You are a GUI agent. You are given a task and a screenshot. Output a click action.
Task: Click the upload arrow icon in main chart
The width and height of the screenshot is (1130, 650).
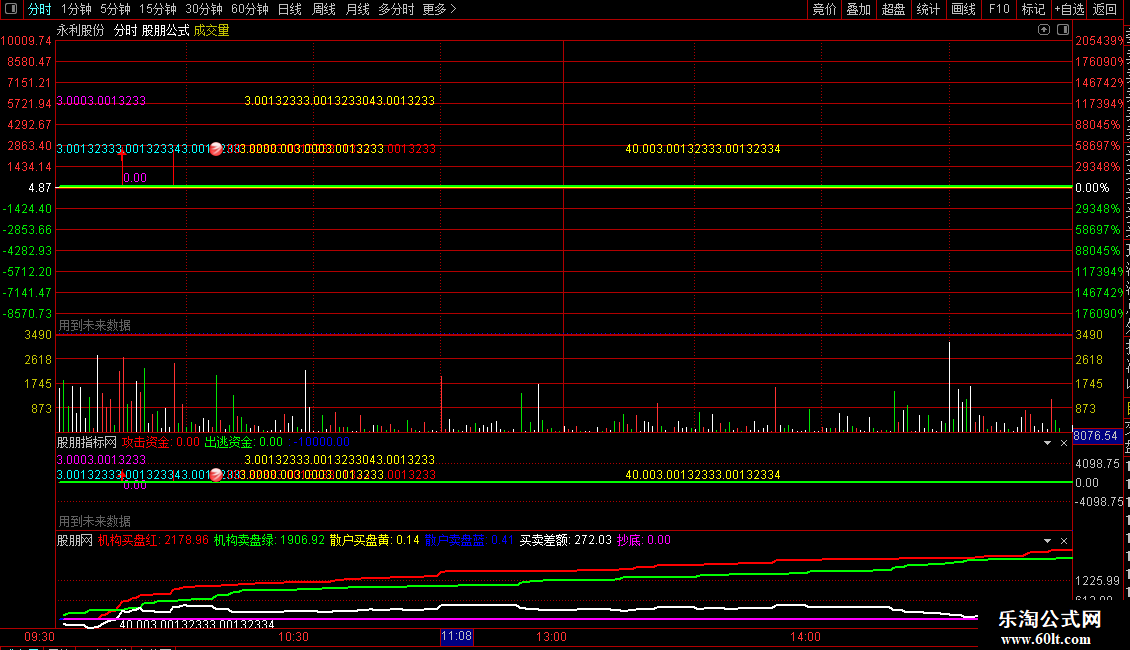click(x=1044, y=30)
